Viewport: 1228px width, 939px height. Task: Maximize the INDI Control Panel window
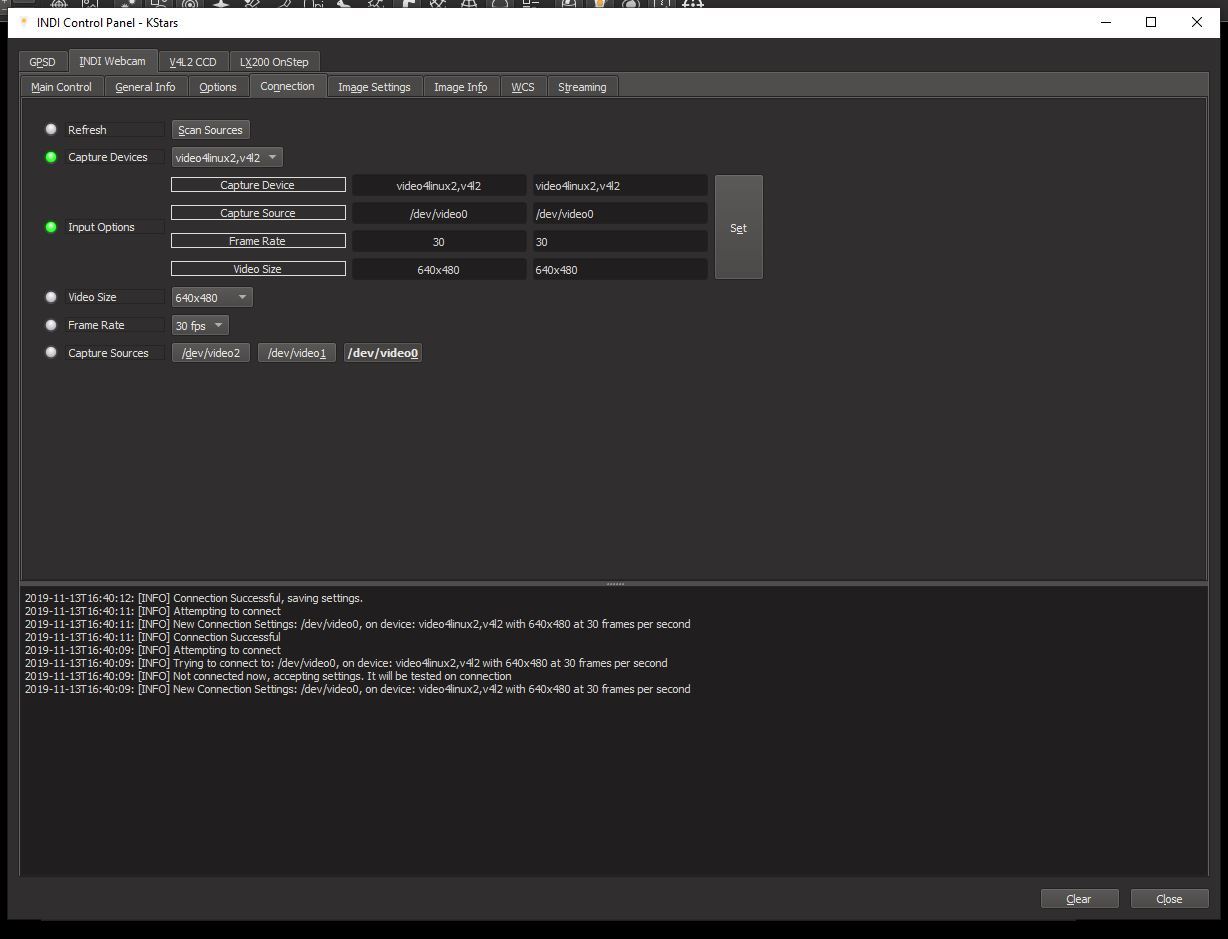(1151, 22)
